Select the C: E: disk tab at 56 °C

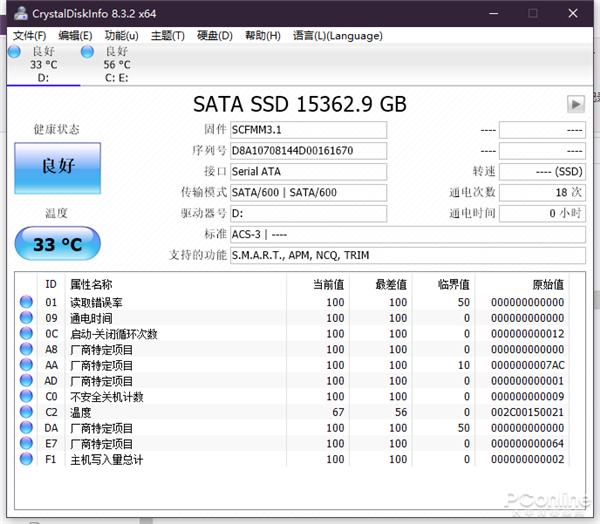tap(116, 64)
